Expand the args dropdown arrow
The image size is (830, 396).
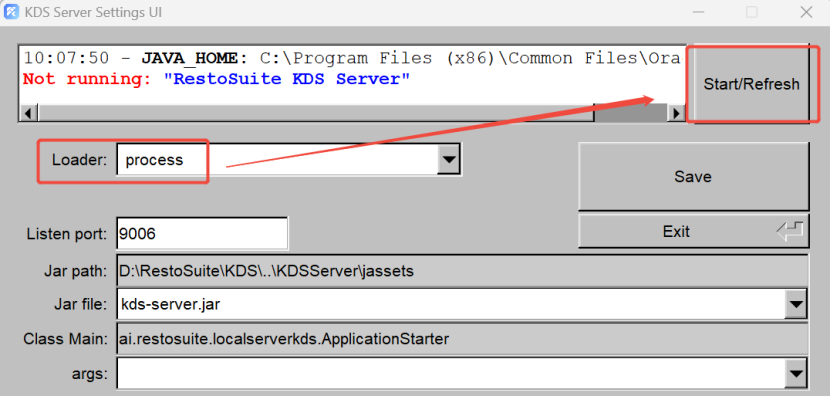(x=795, y=374)
